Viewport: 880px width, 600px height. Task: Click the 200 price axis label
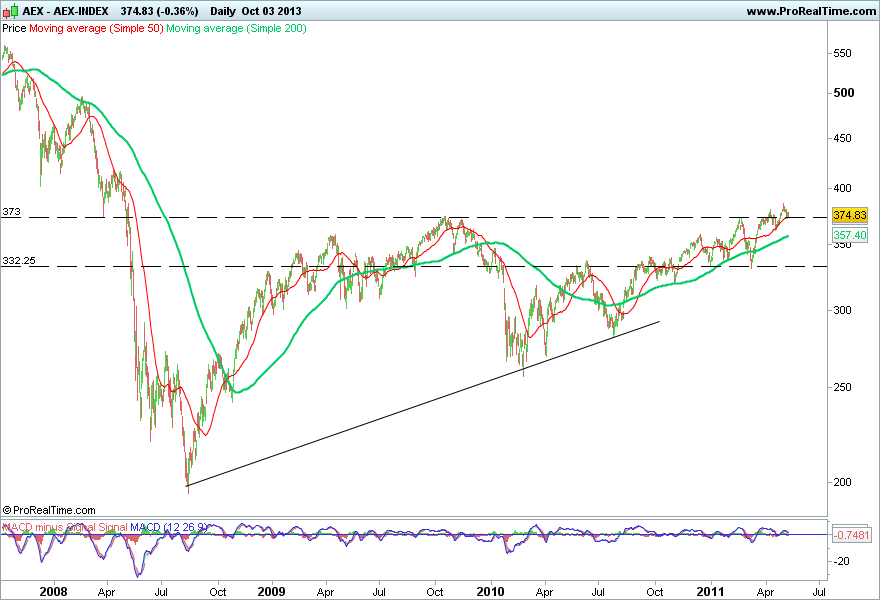(842, 482)
